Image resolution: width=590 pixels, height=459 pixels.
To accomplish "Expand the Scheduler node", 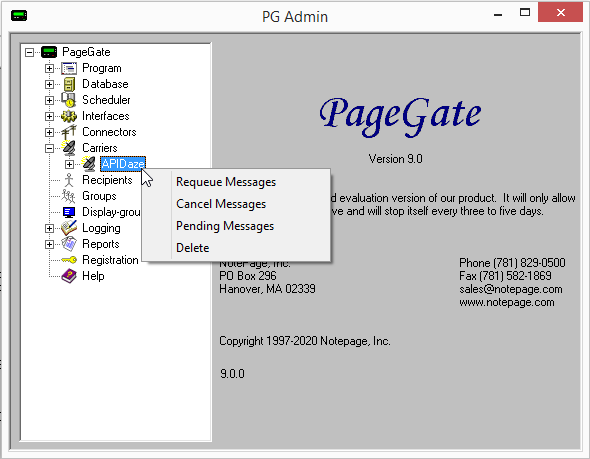I will point(49,100).
